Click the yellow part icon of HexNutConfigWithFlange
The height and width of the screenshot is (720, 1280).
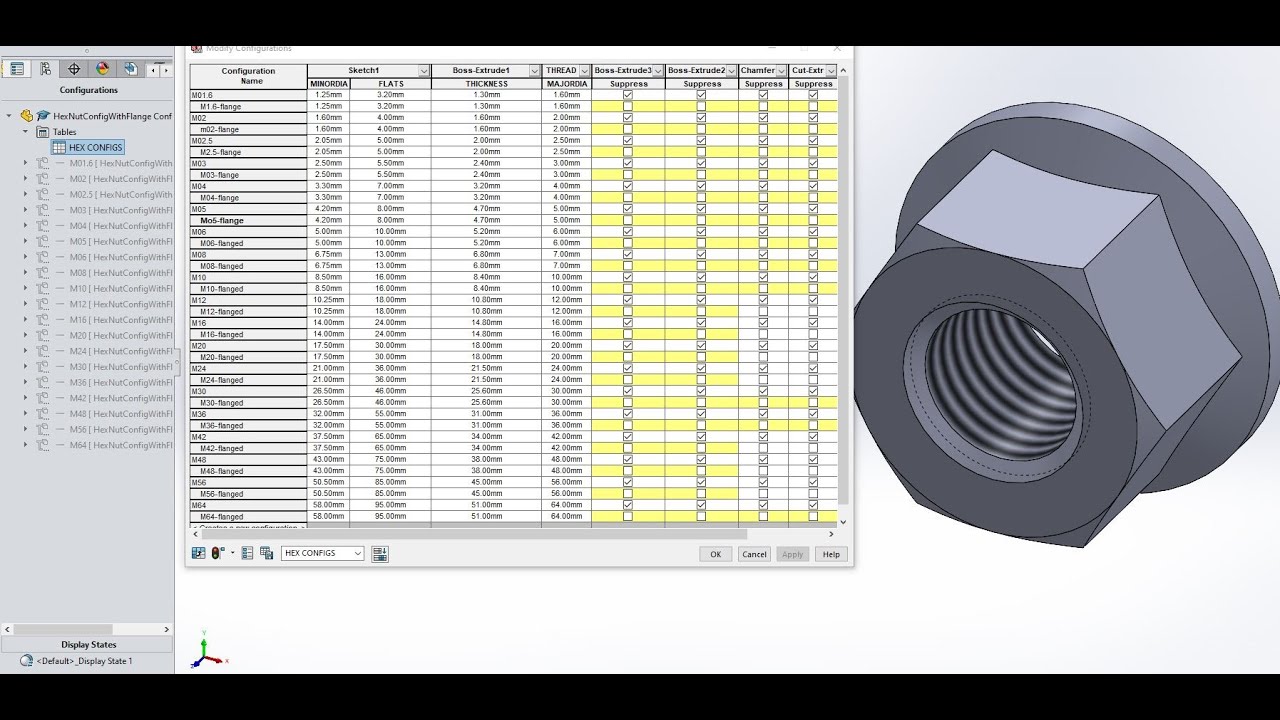pyautogui.click(x=27, y=116)
